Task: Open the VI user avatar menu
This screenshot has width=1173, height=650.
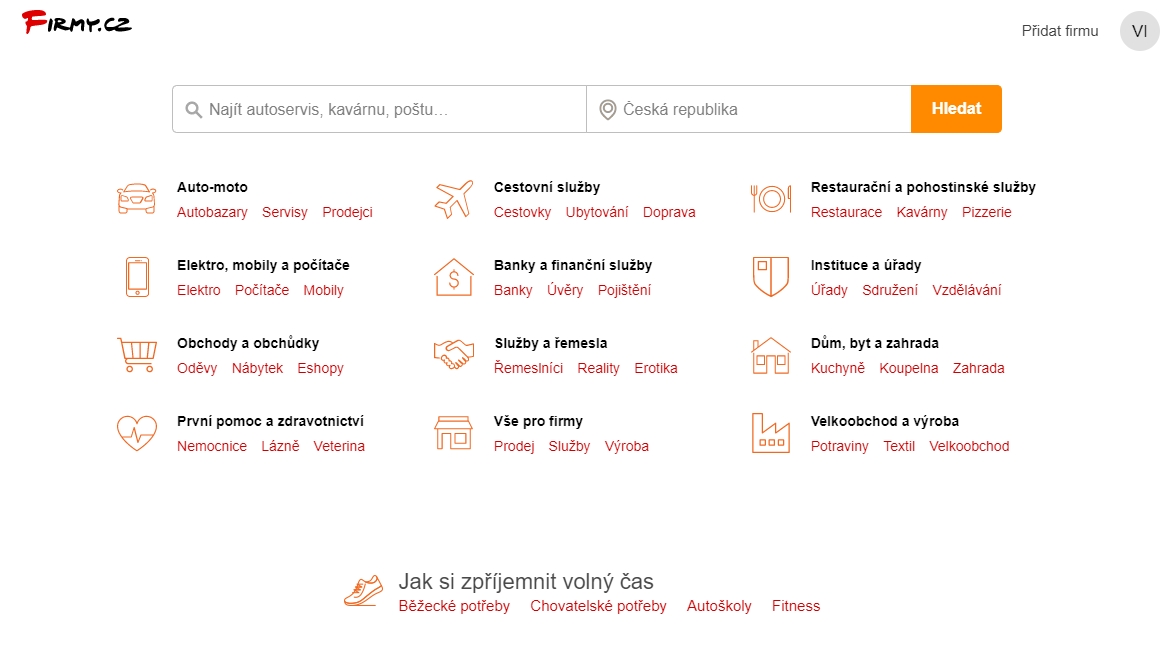Action: click(x=1139, y=31)
